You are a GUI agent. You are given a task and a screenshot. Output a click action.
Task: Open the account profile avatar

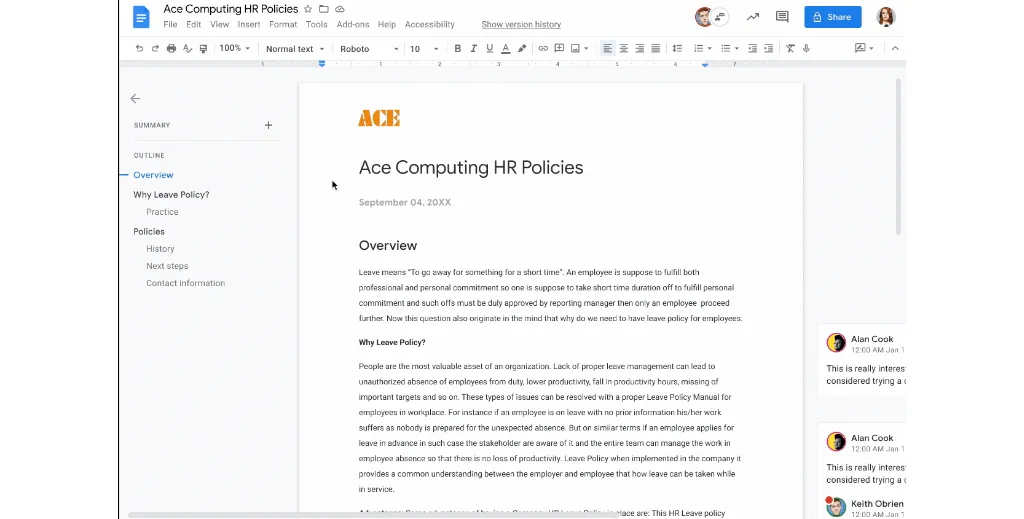(886, 17)
